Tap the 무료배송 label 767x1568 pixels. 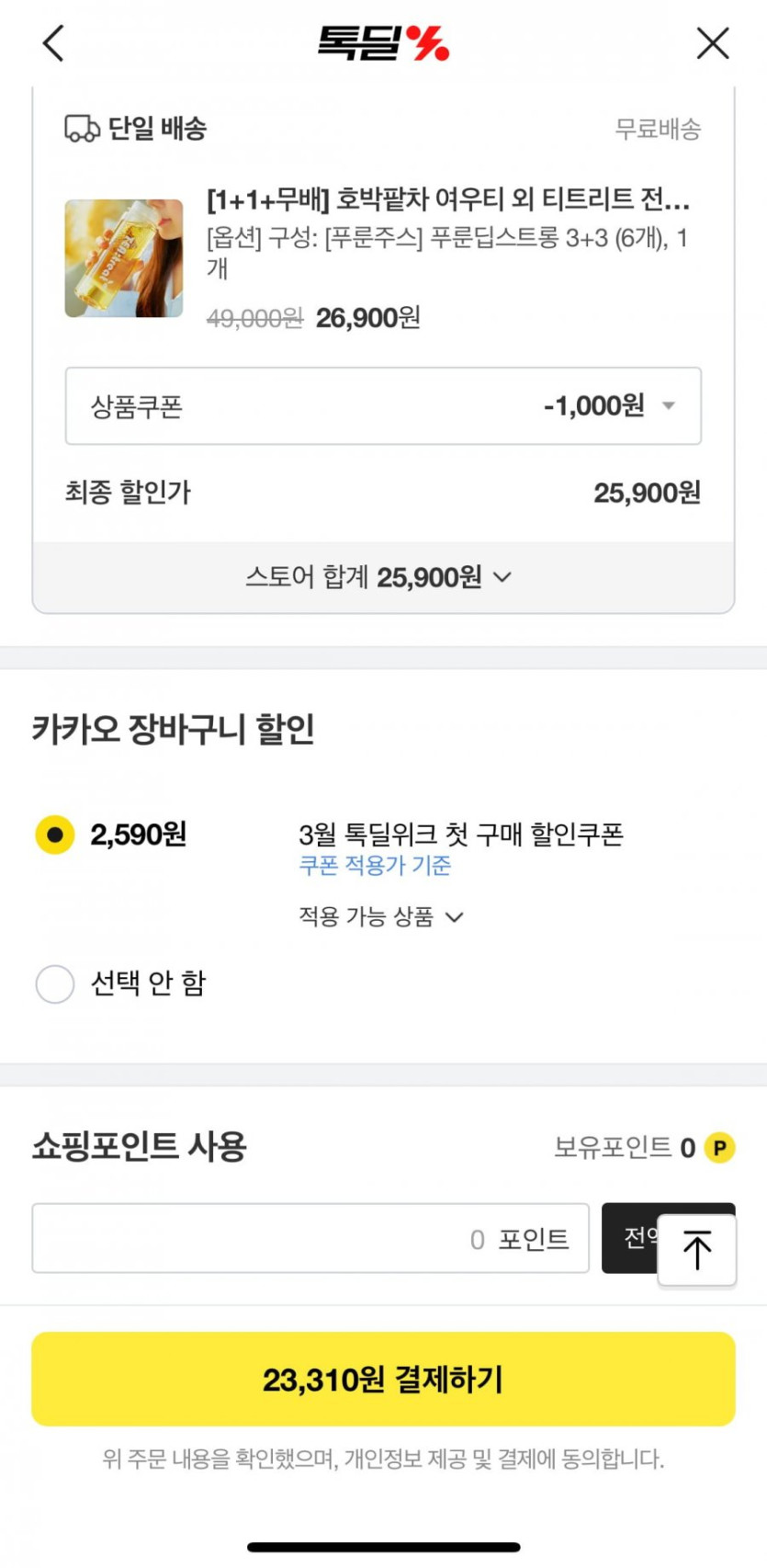click(x=657, y=129)
